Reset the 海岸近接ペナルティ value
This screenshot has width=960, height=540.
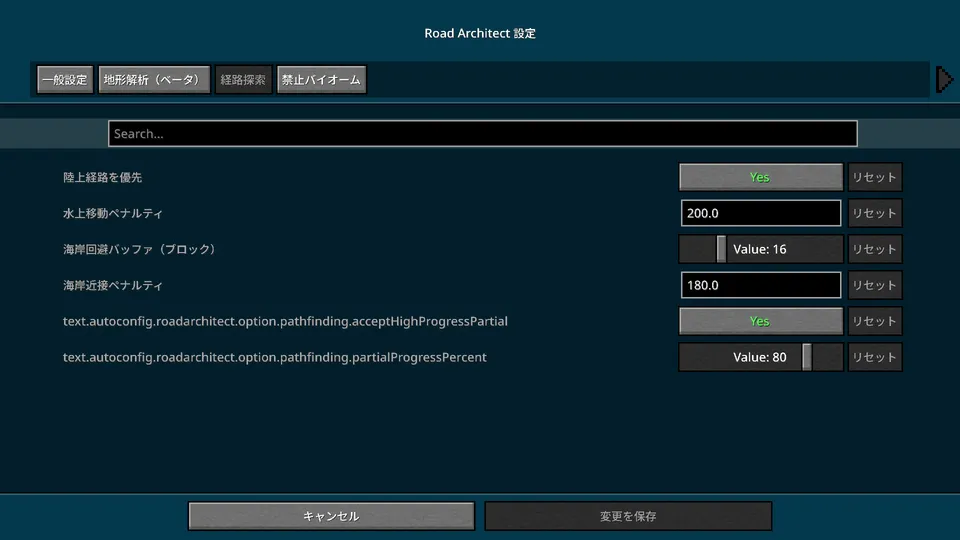(874, 285)
